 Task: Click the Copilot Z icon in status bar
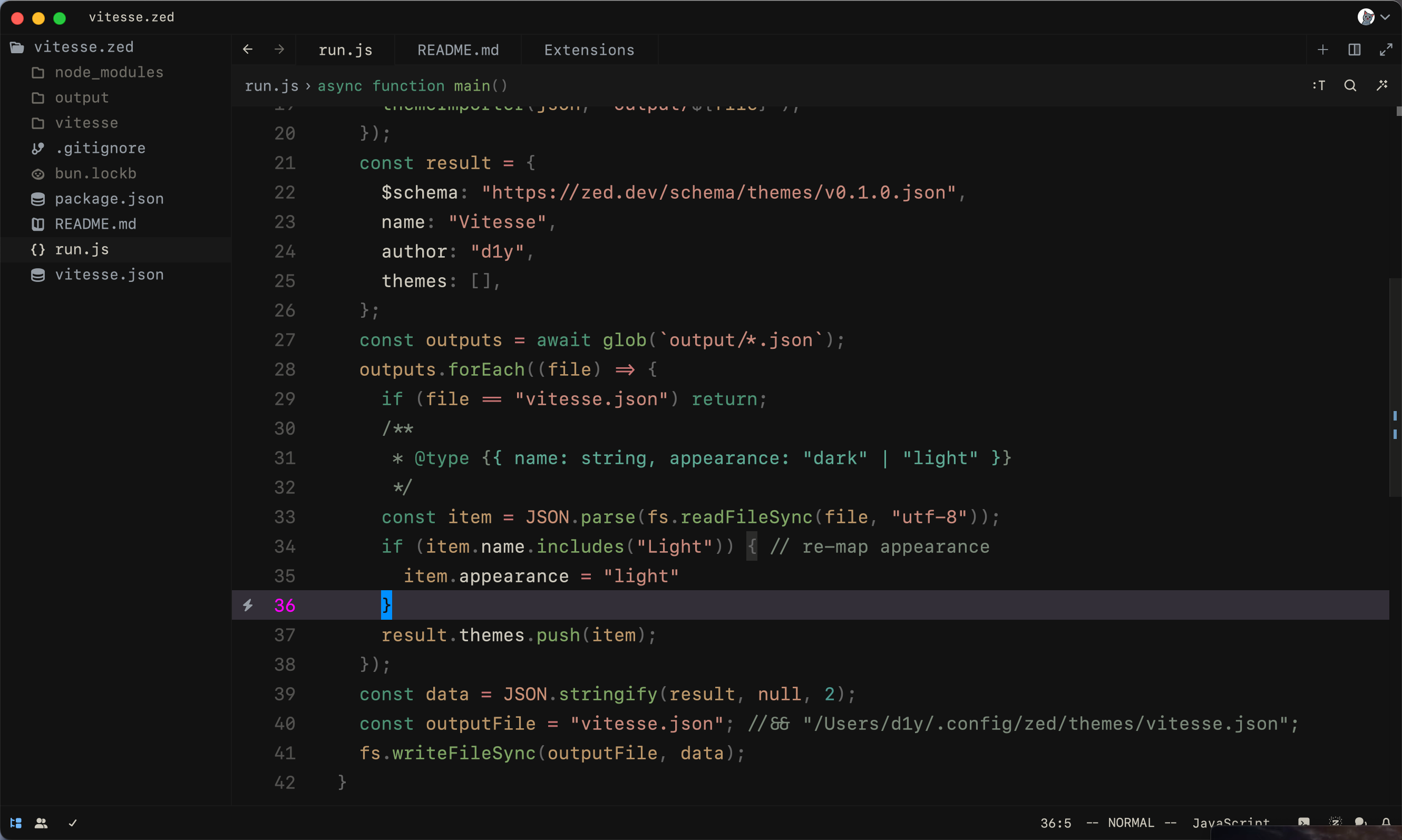(1335, 823)
